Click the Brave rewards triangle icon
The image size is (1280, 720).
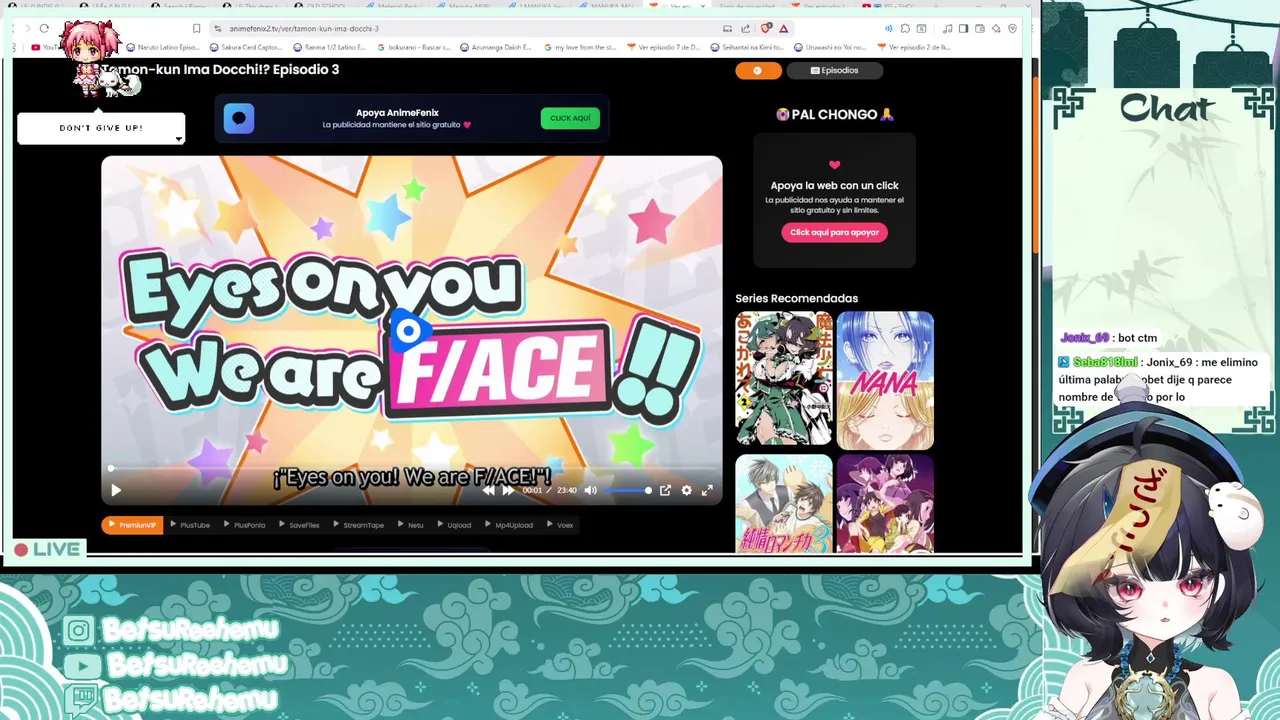click(784, 28)
